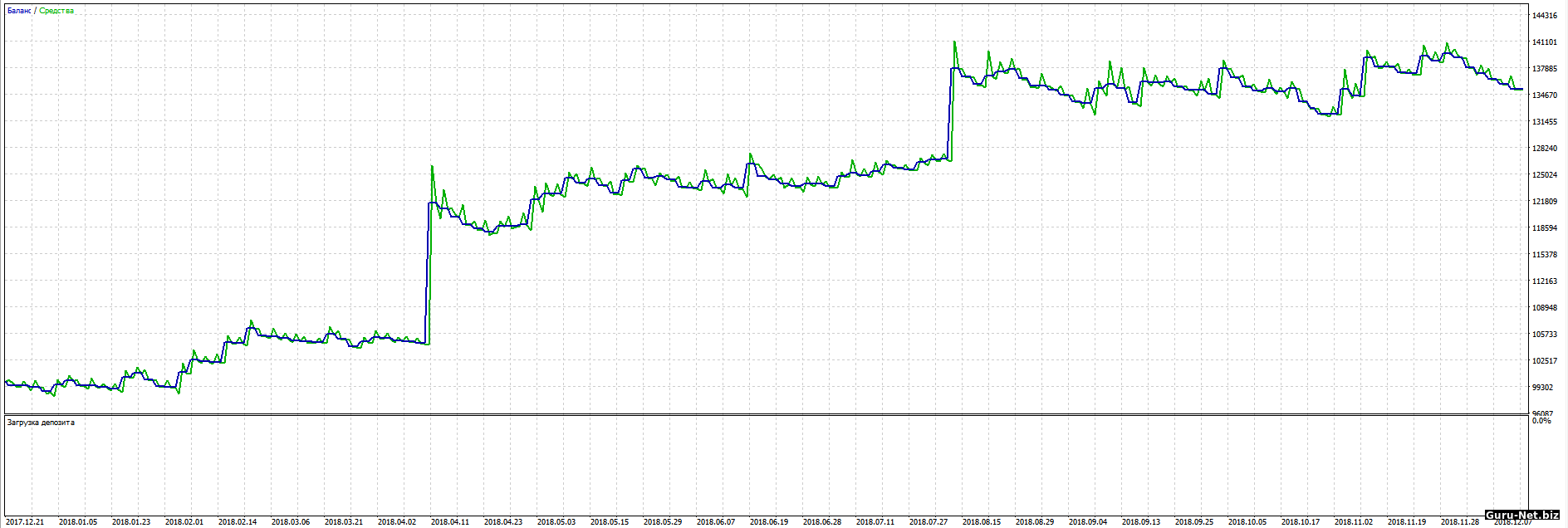The width and height of the screenshot is (1568, 528).
Task: Select the 131455 axis label
Action: point(1545,122)
